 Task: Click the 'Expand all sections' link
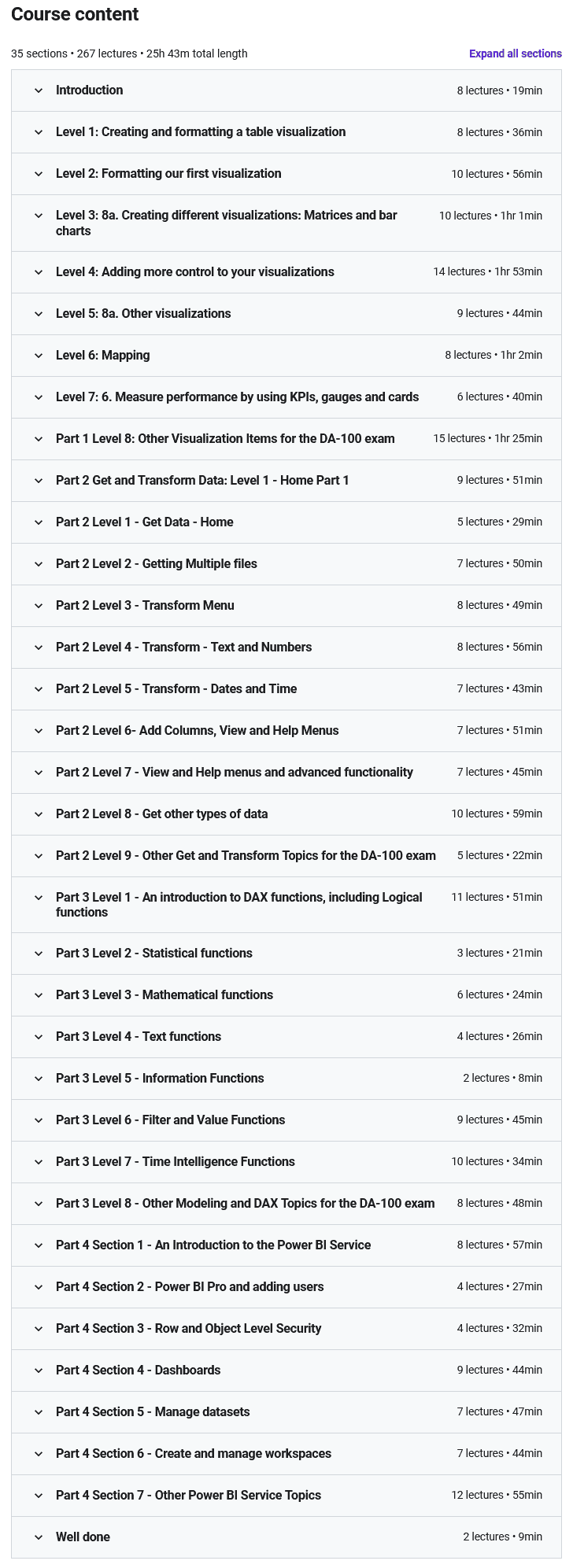pos(515,53)
